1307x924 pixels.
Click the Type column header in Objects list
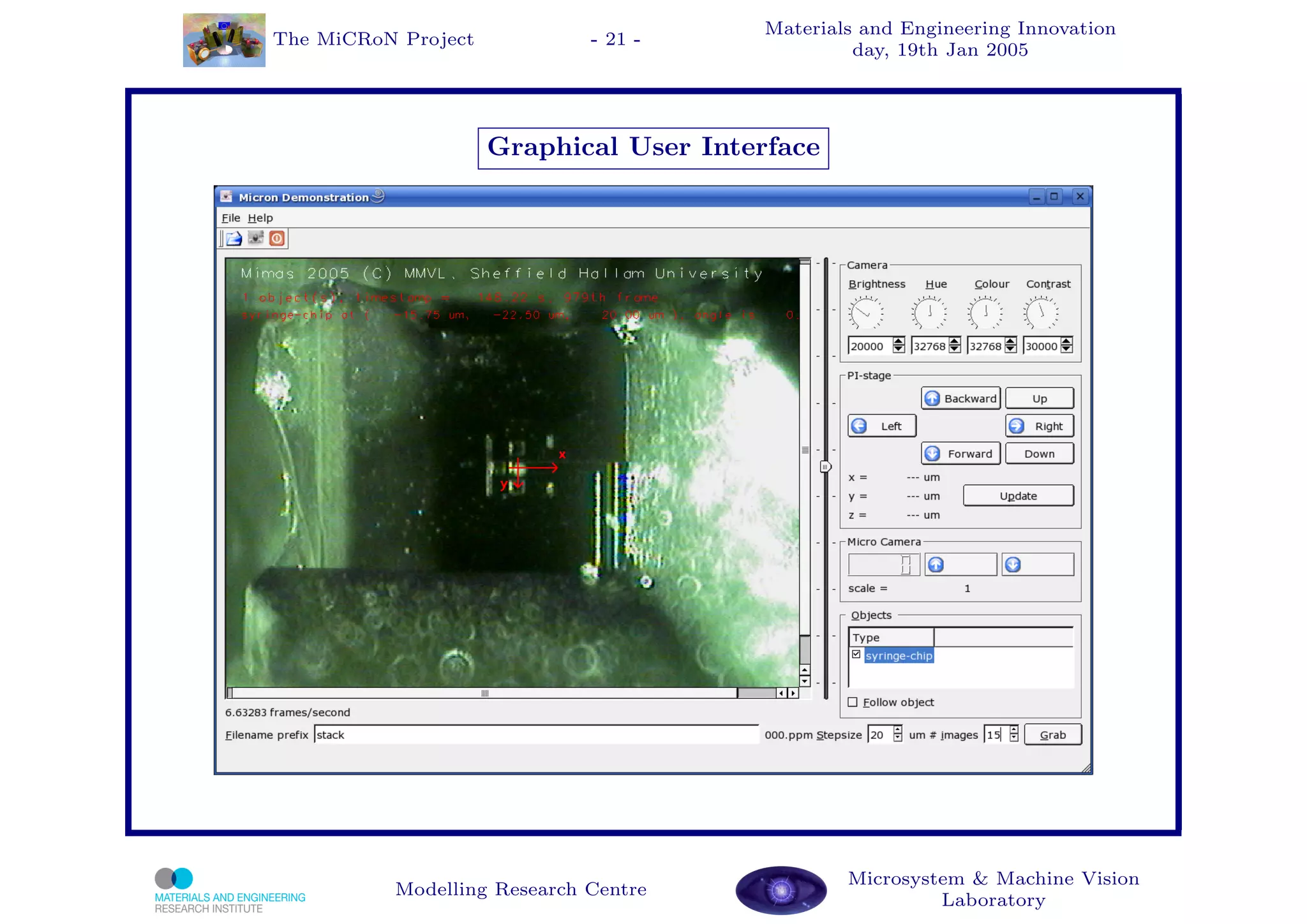(x=891, y=637)
